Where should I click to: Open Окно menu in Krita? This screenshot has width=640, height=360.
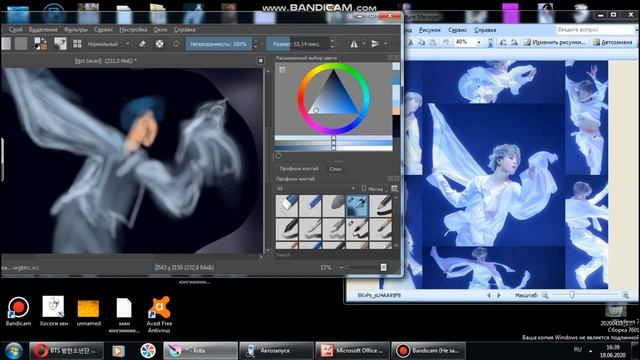(160, 29)
